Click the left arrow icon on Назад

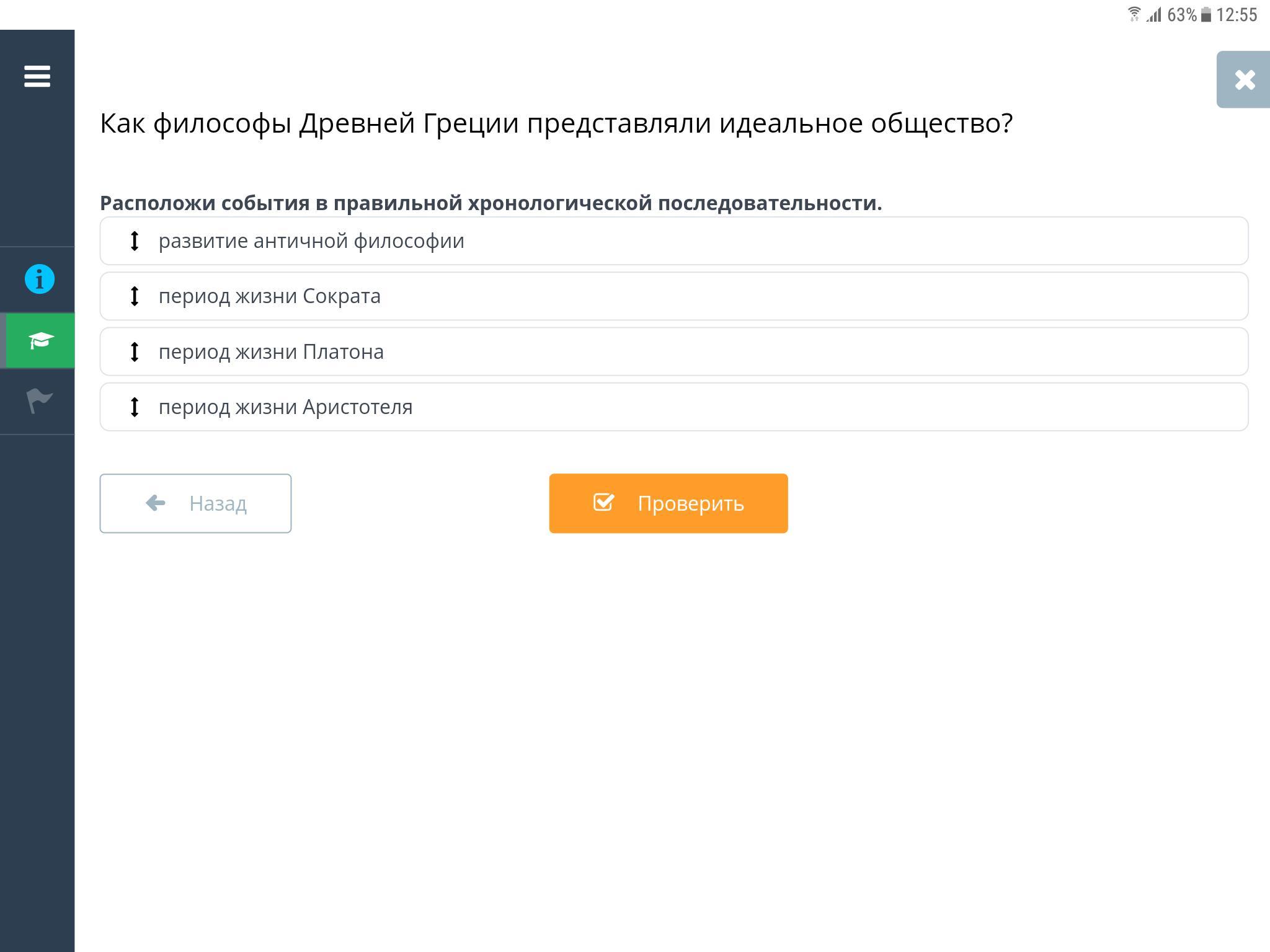pos(156,503)
